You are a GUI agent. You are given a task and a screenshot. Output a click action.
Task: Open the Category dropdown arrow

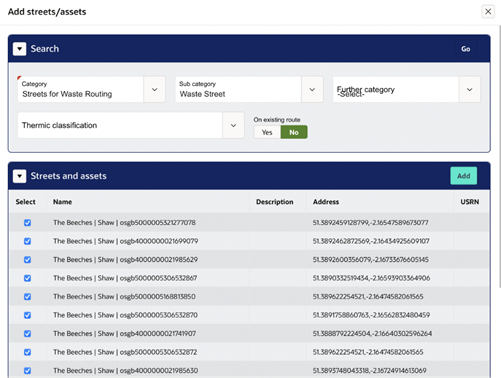155,89
